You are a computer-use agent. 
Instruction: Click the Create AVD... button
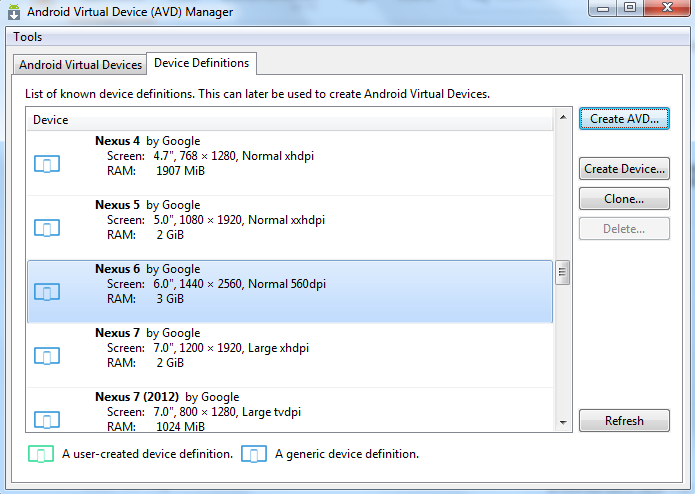pyautogui.click(x=624, y=119)
